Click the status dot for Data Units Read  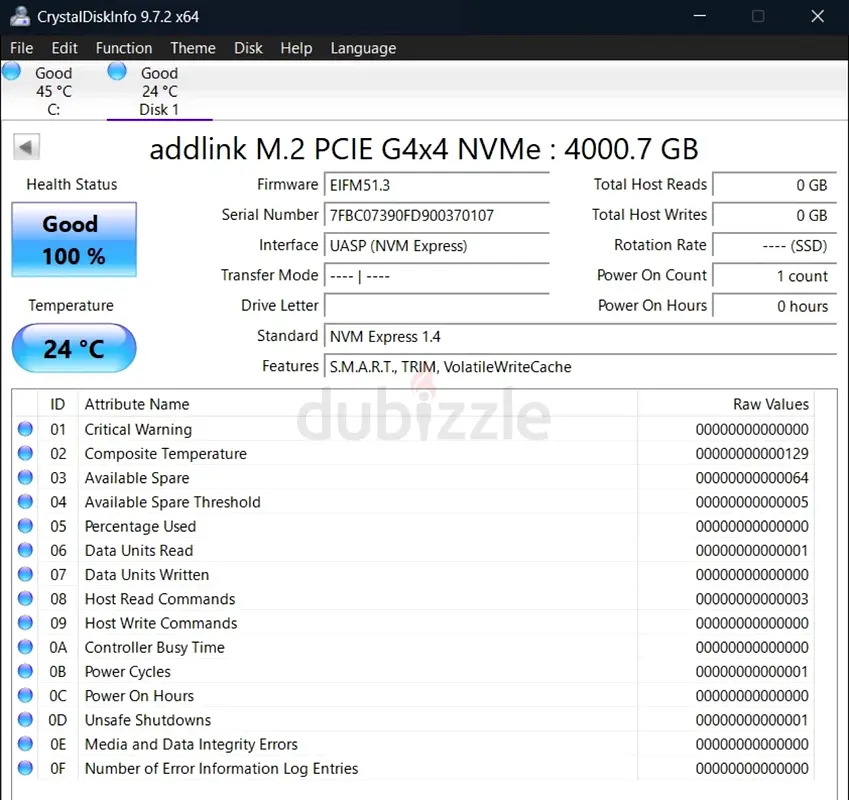(25, 550)
